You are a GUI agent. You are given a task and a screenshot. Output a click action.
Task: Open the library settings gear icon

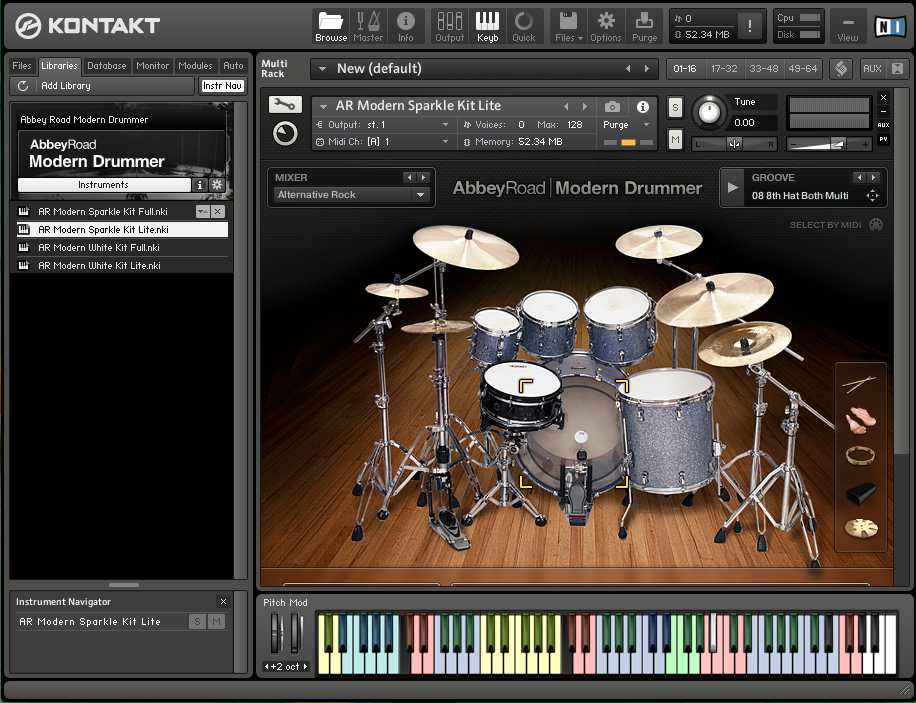tap(217, 185)
